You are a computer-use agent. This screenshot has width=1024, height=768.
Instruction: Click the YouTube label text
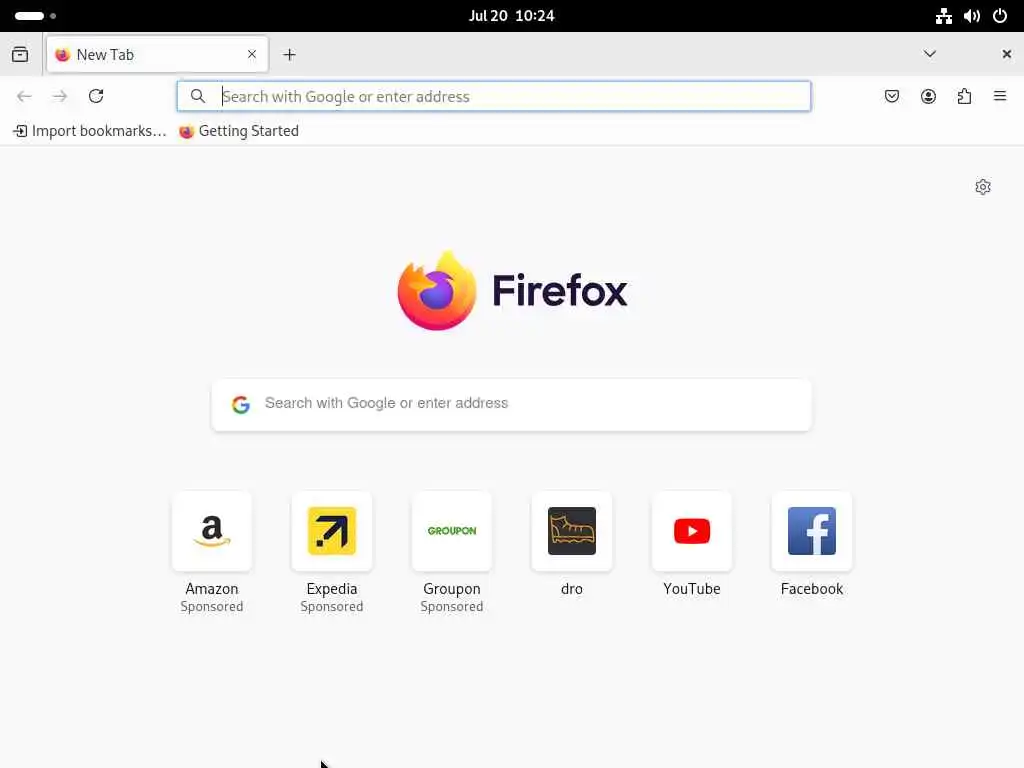point(692,589)
